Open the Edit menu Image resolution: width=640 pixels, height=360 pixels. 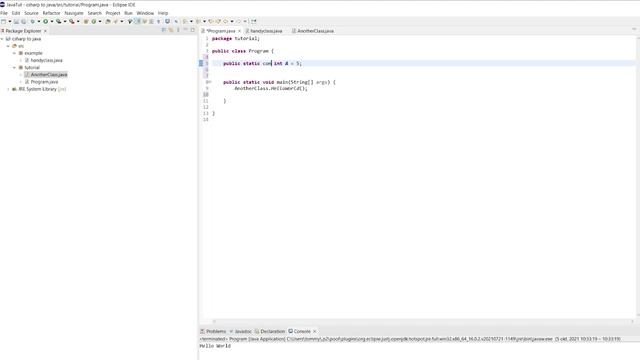coord(16,13)
